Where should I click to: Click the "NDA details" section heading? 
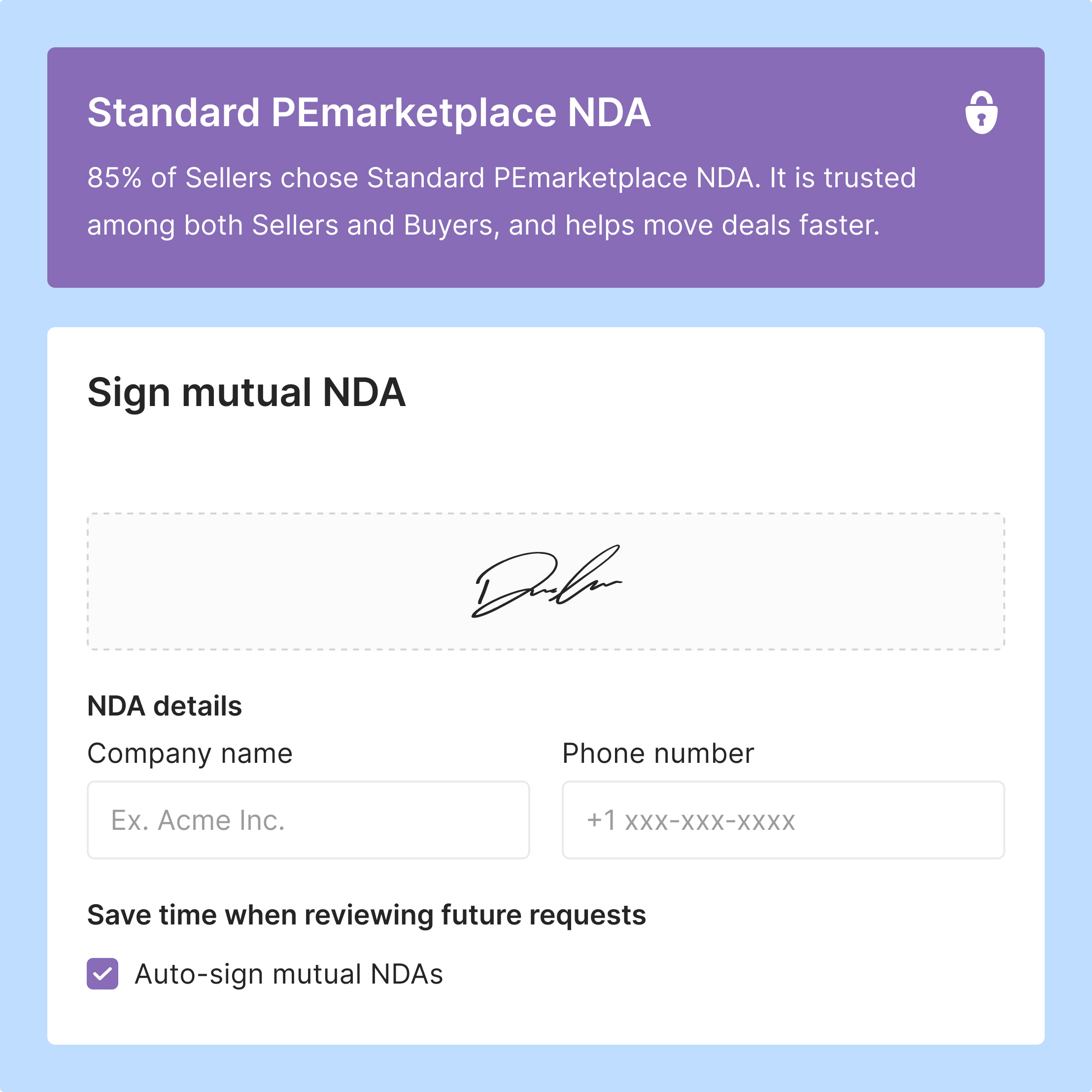pyautogui.click(x=165, y=706)
